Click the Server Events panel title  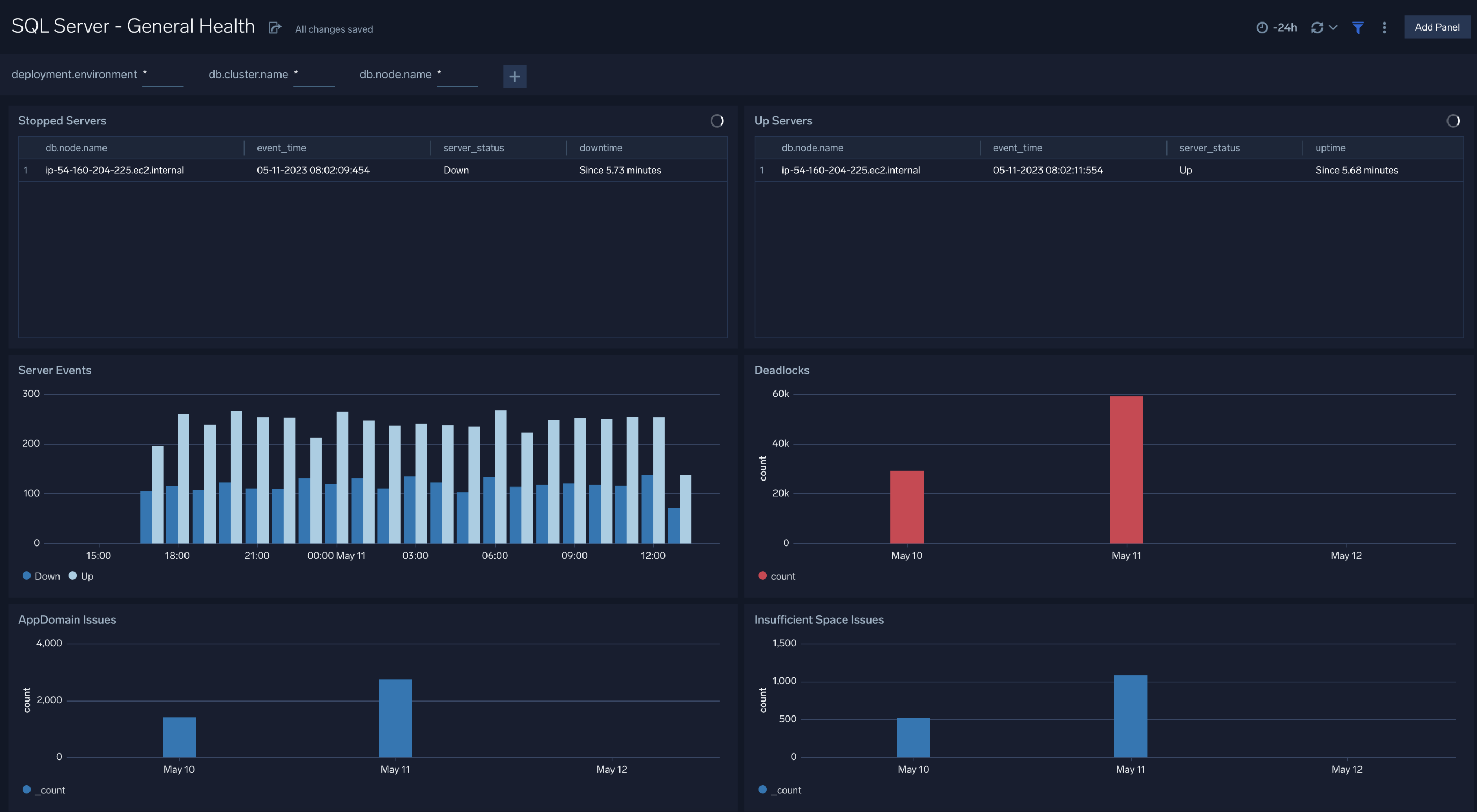tap(55, 370)
